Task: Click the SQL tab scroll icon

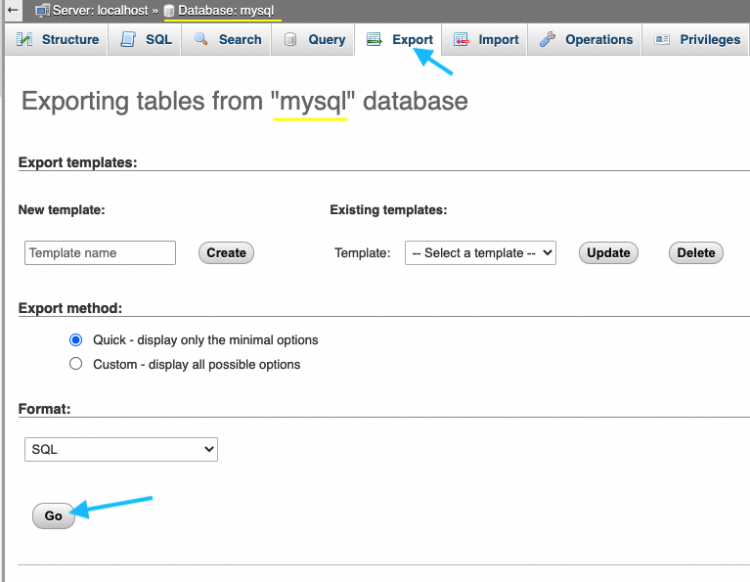Action: click(x=128, y=39)
